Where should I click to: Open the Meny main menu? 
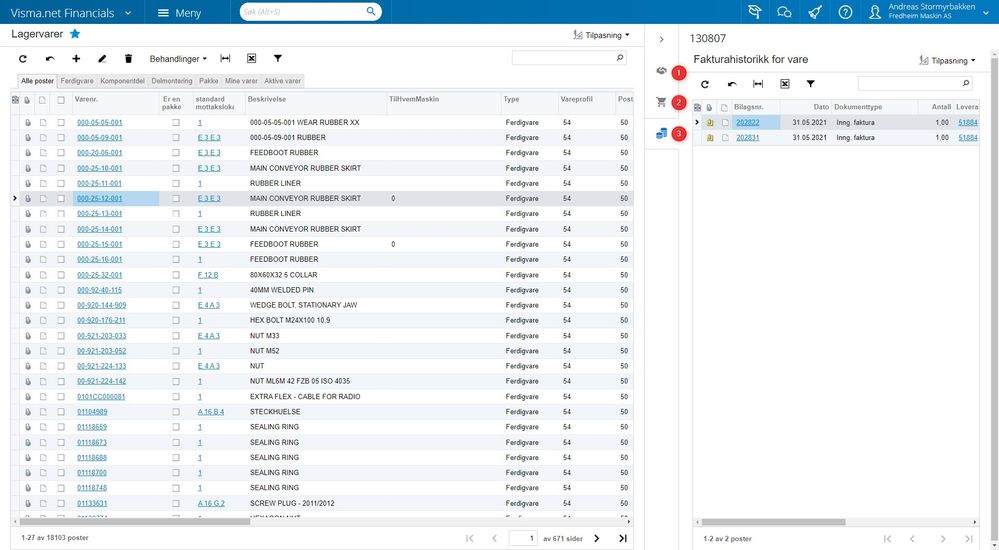click(179, 12)
